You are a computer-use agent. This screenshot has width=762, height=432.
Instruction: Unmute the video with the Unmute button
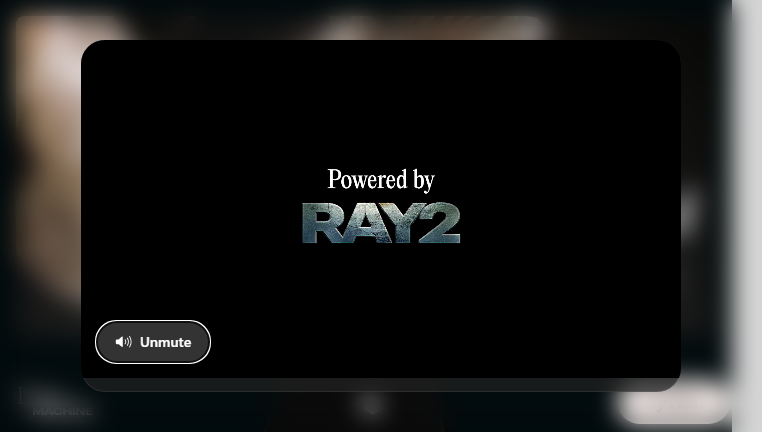pyautogui.click(x=153, y=342)
